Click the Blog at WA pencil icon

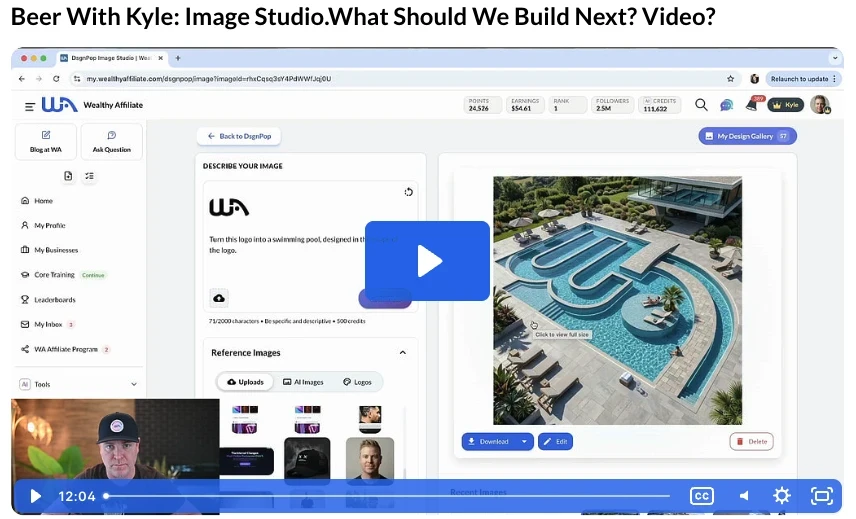(46, 135)
